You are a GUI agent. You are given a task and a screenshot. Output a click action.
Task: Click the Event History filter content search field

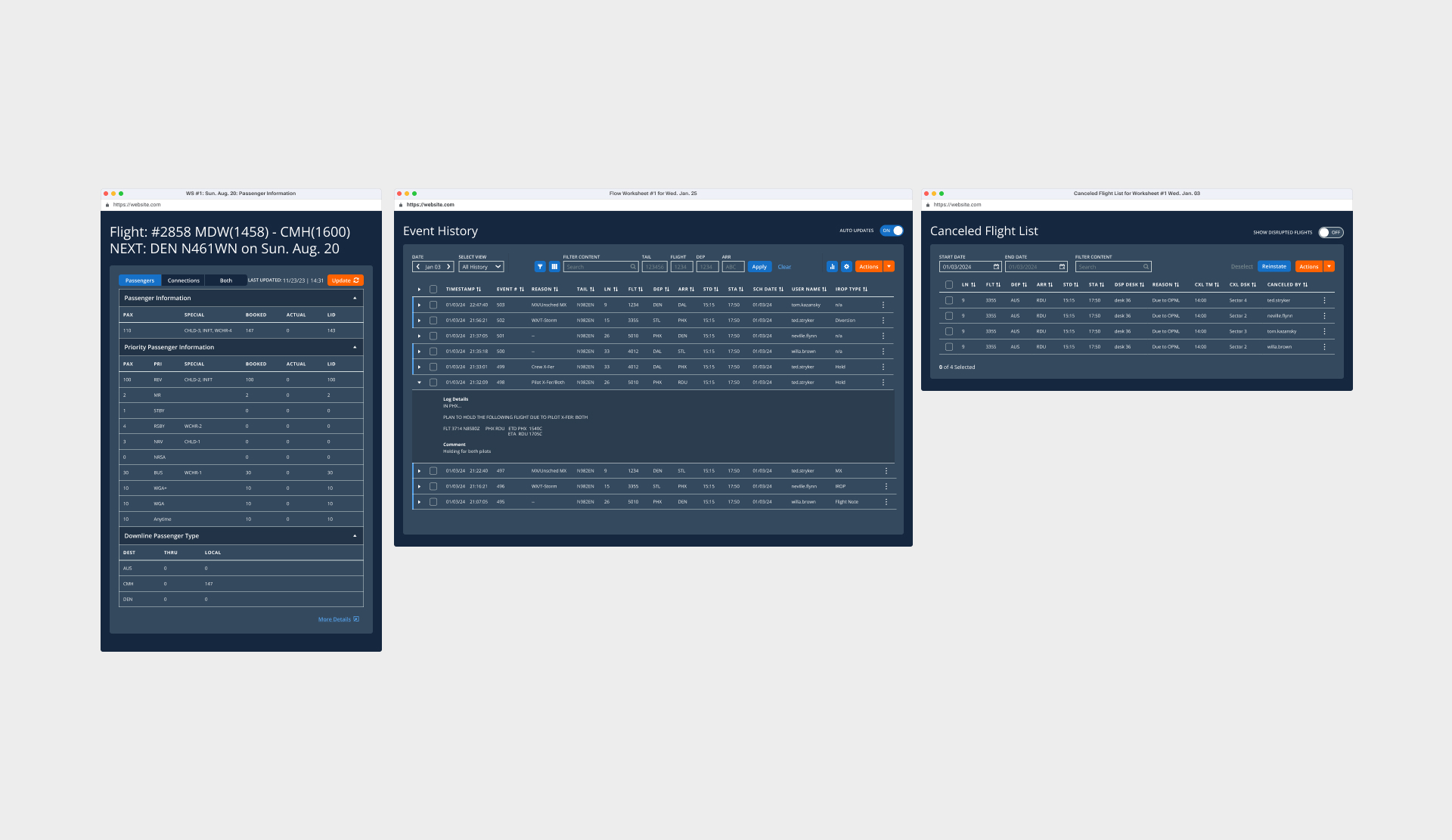601,267
